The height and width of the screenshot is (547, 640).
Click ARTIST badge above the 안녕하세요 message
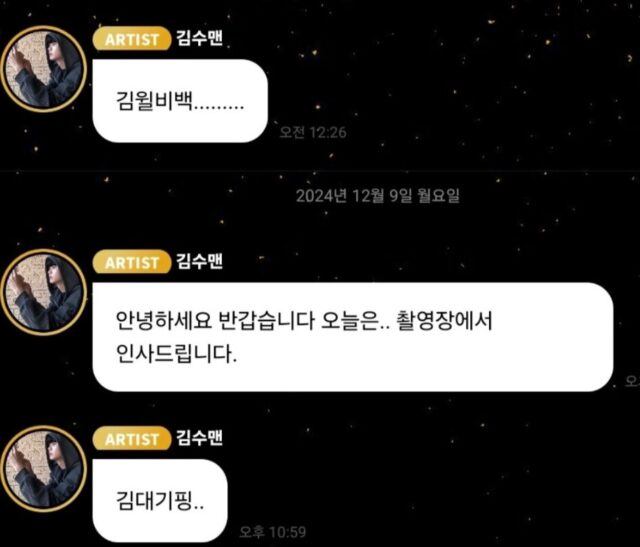click(132, 262)
